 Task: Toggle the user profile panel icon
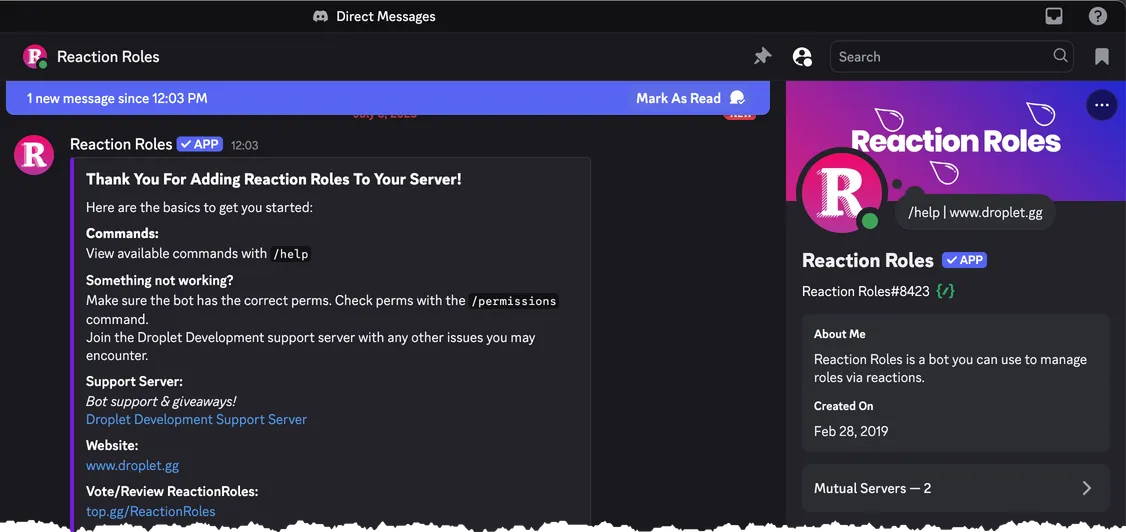802,57
